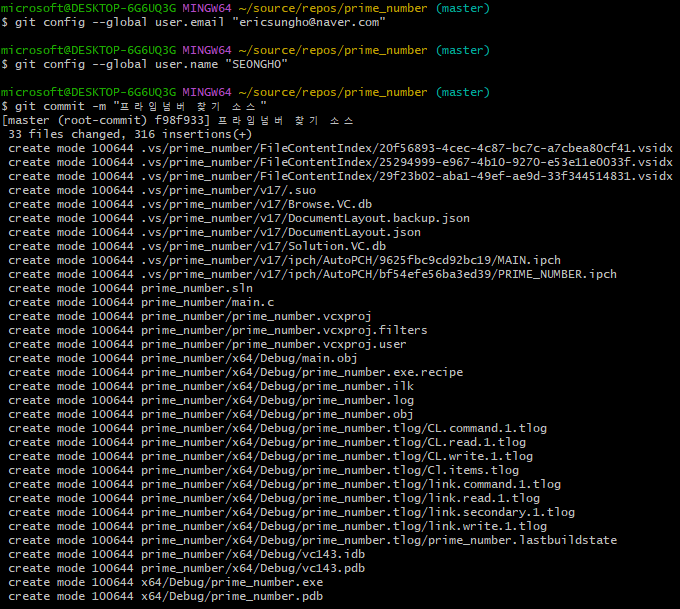
Task: Click the prime_number.vcxproj file line
Action: pyautogui.click(x=190, y=316)
